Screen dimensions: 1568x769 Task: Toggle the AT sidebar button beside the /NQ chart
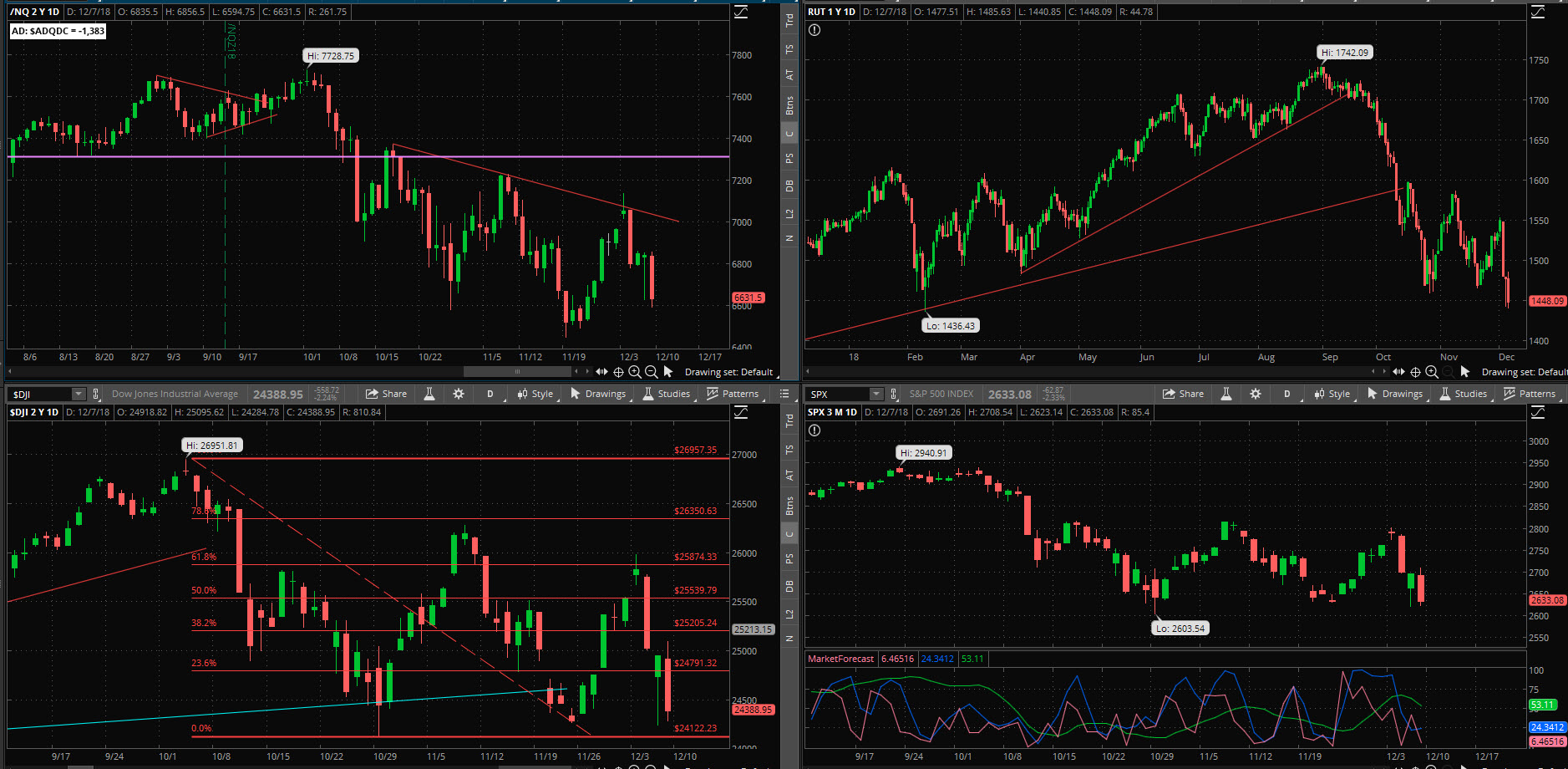coord(789,74)
